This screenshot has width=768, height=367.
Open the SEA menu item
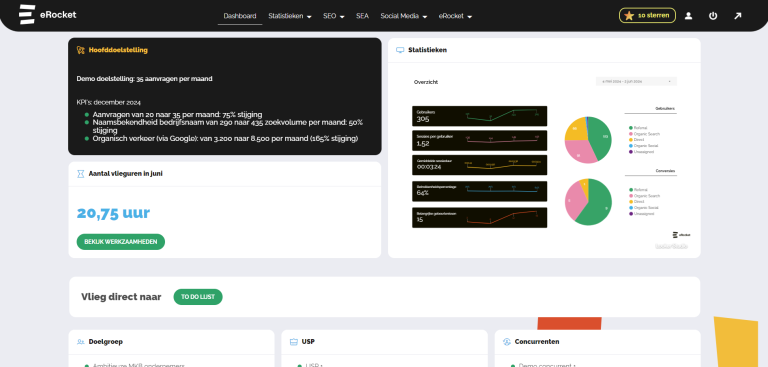[362, 16]
